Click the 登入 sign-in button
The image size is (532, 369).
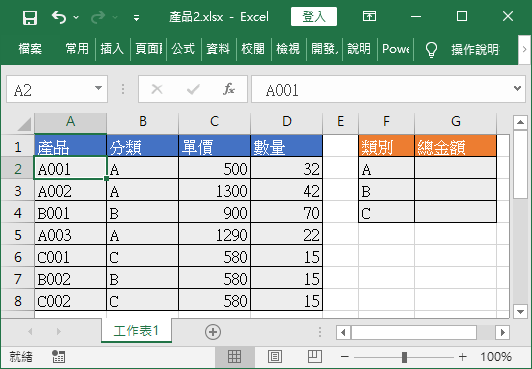click(314, 17)
